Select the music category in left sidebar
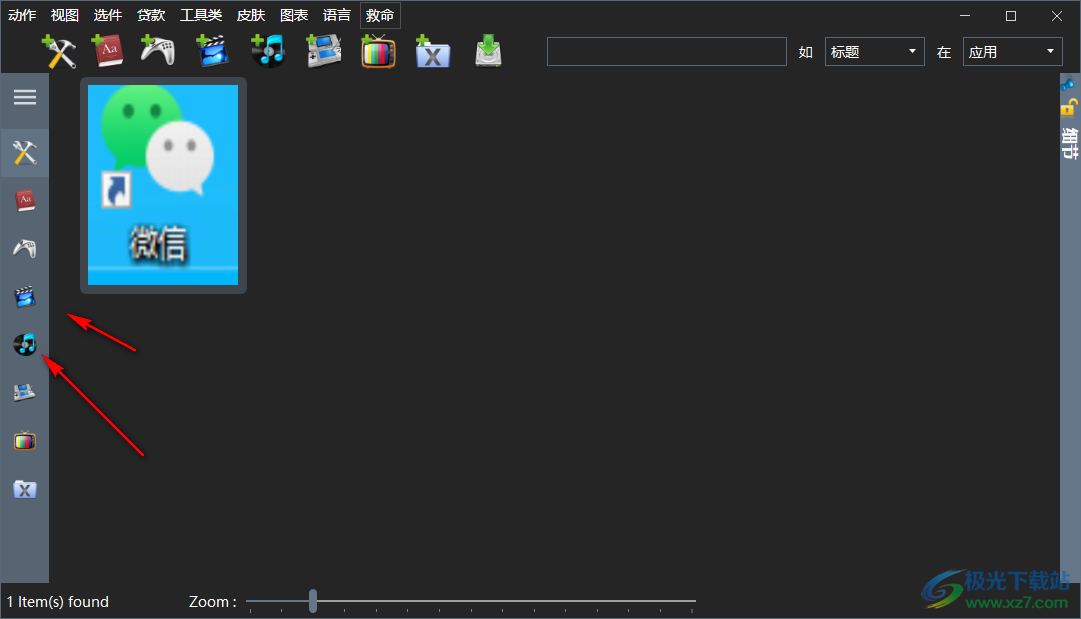This screenshot has height=619, width=1081. click(25, 345)
